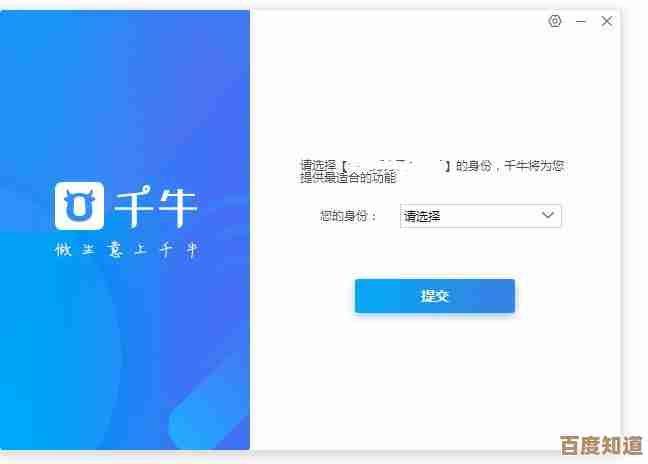Open the 请选择 identity combo box
Screen dimensions: 648x464
[481, 216]
